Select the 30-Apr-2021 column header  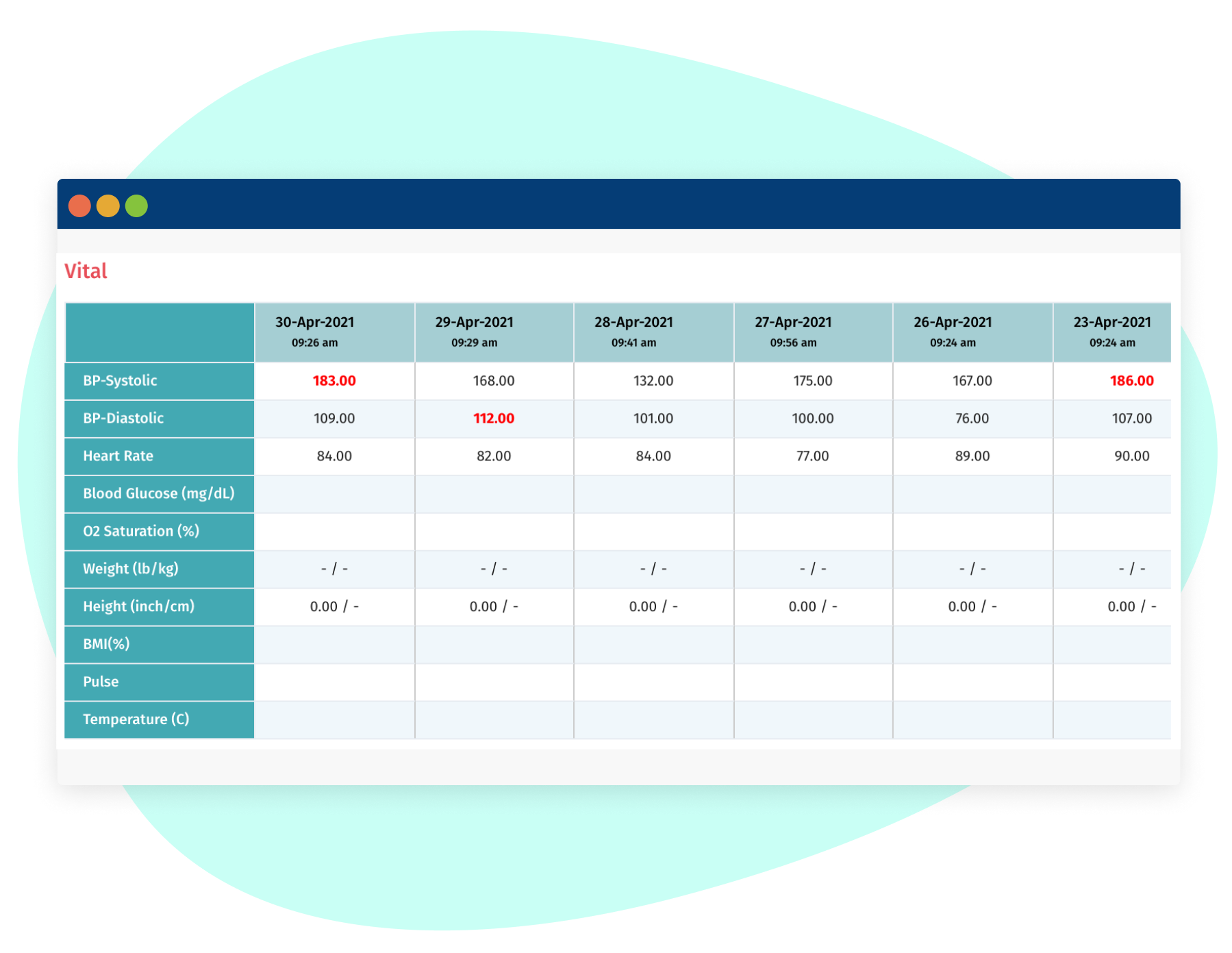pos(335,332)
